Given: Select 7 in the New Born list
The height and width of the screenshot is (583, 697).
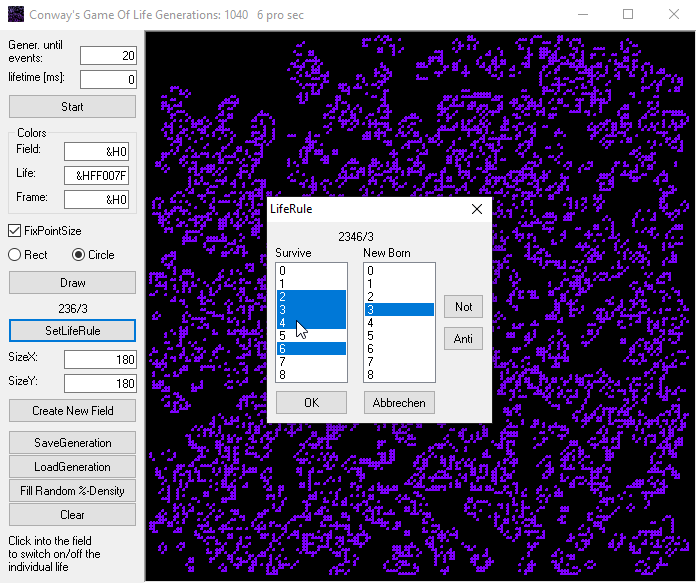Looking at the screenshot, I should (x=399, y=361).
